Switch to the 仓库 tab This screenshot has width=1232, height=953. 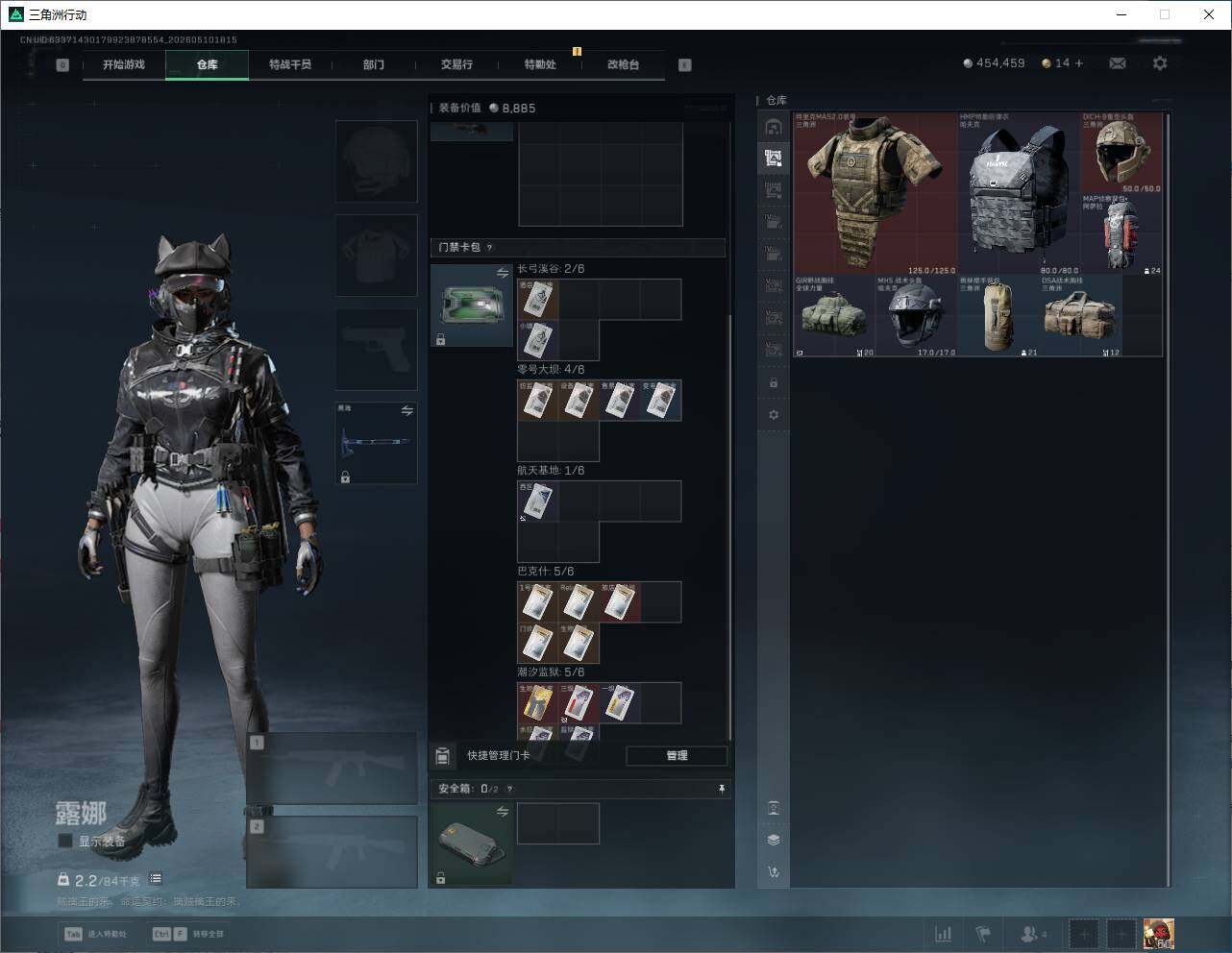pyautogui.click(x=208, y=64)
